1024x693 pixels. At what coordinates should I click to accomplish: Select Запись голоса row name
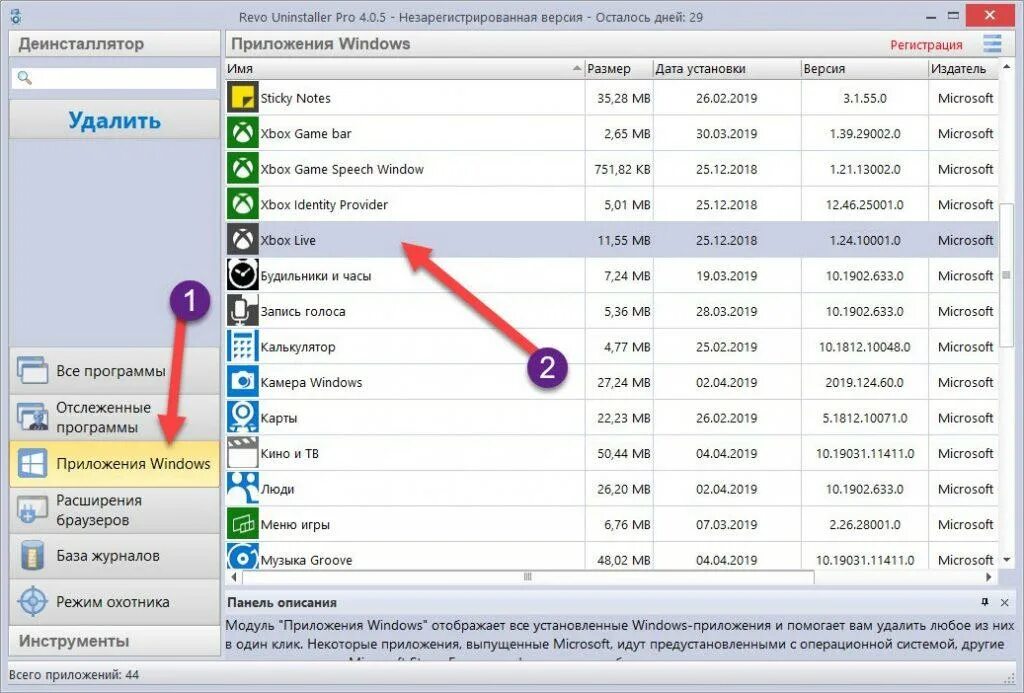(302, 312)
